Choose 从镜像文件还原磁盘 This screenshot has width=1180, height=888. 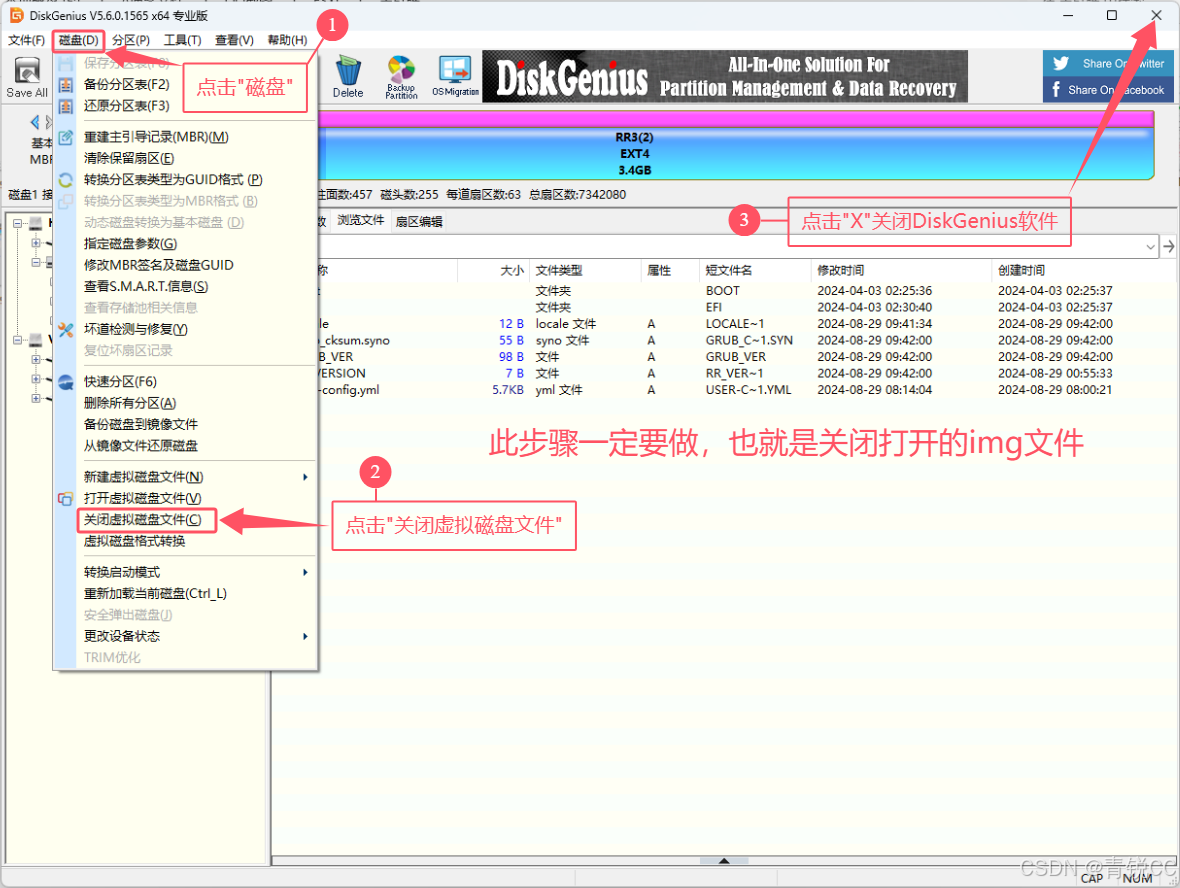[141, 446]
